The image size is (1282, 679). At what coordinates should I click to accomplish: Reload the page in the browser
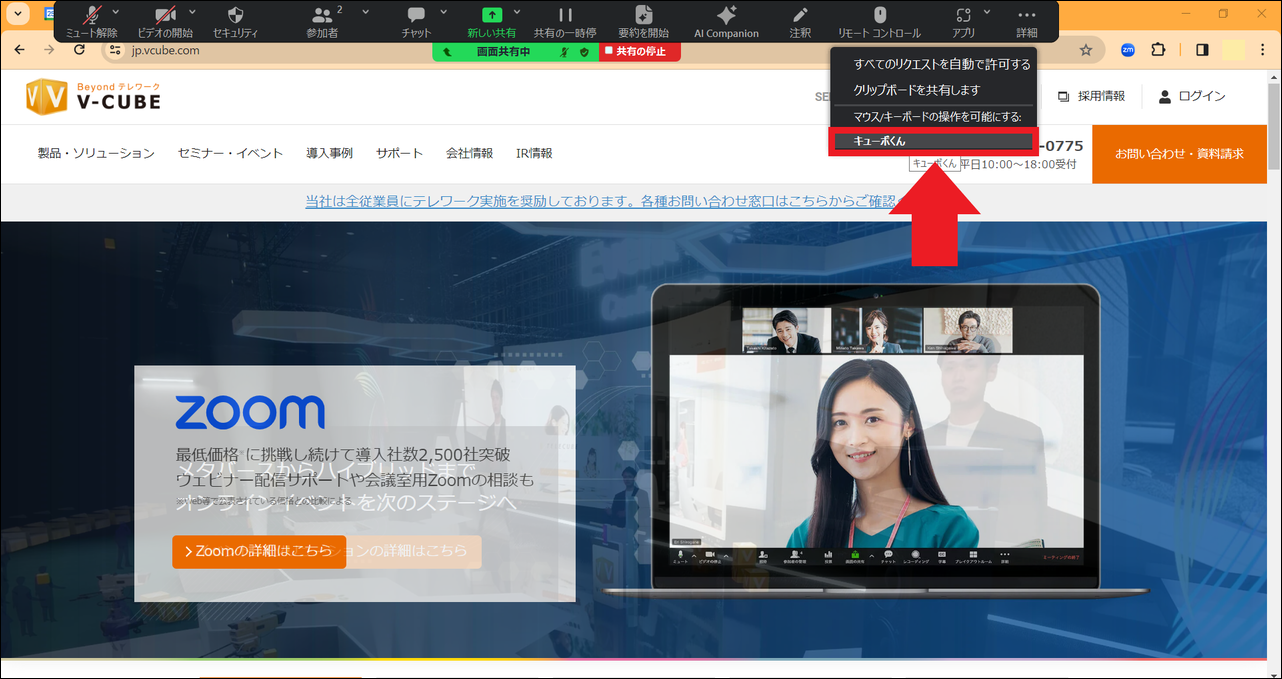point(80,50)
